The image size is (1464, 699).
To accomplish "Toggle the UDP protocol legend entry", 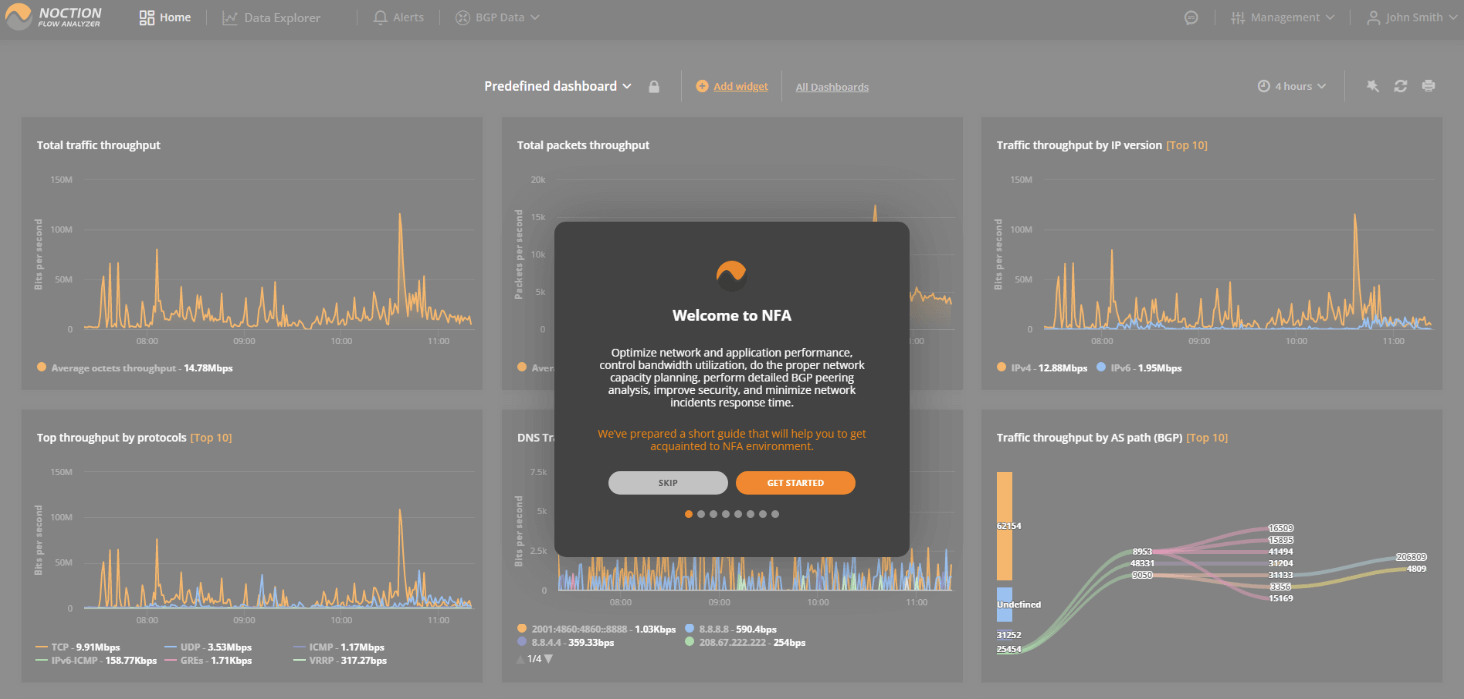I will [209, 647].
